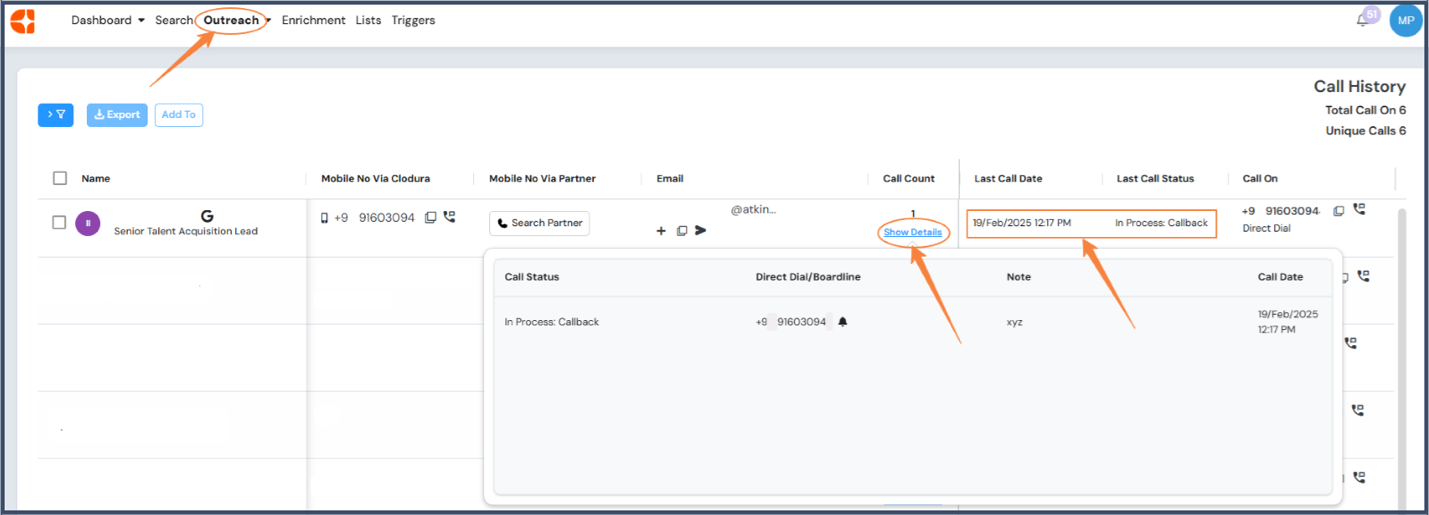The image size is (1429, 515).
Task: Click the Show Details link
Action: (x=913, y=232)
